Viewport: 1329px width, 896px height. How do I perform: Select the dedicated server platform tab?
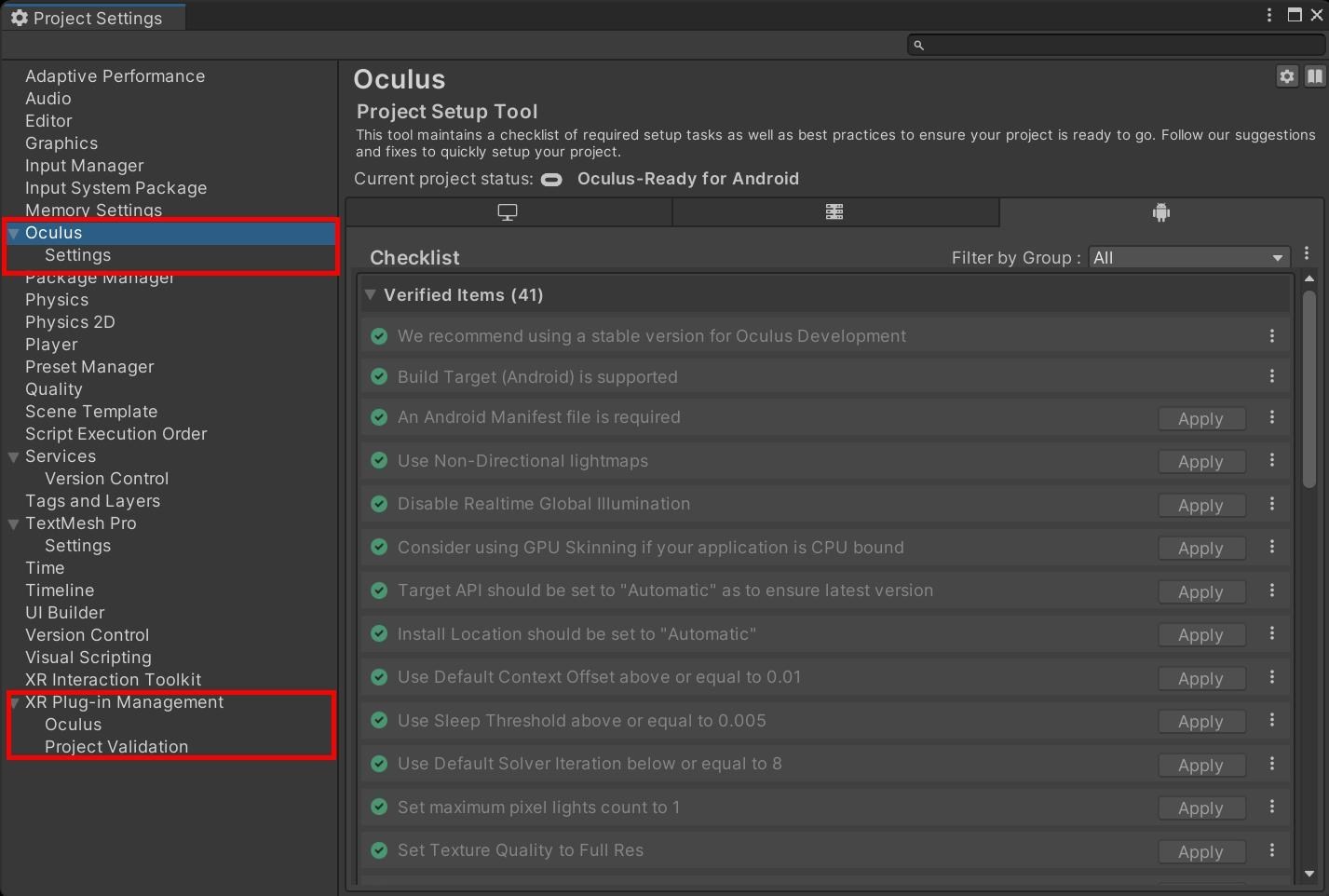click(x=834, y=212)
